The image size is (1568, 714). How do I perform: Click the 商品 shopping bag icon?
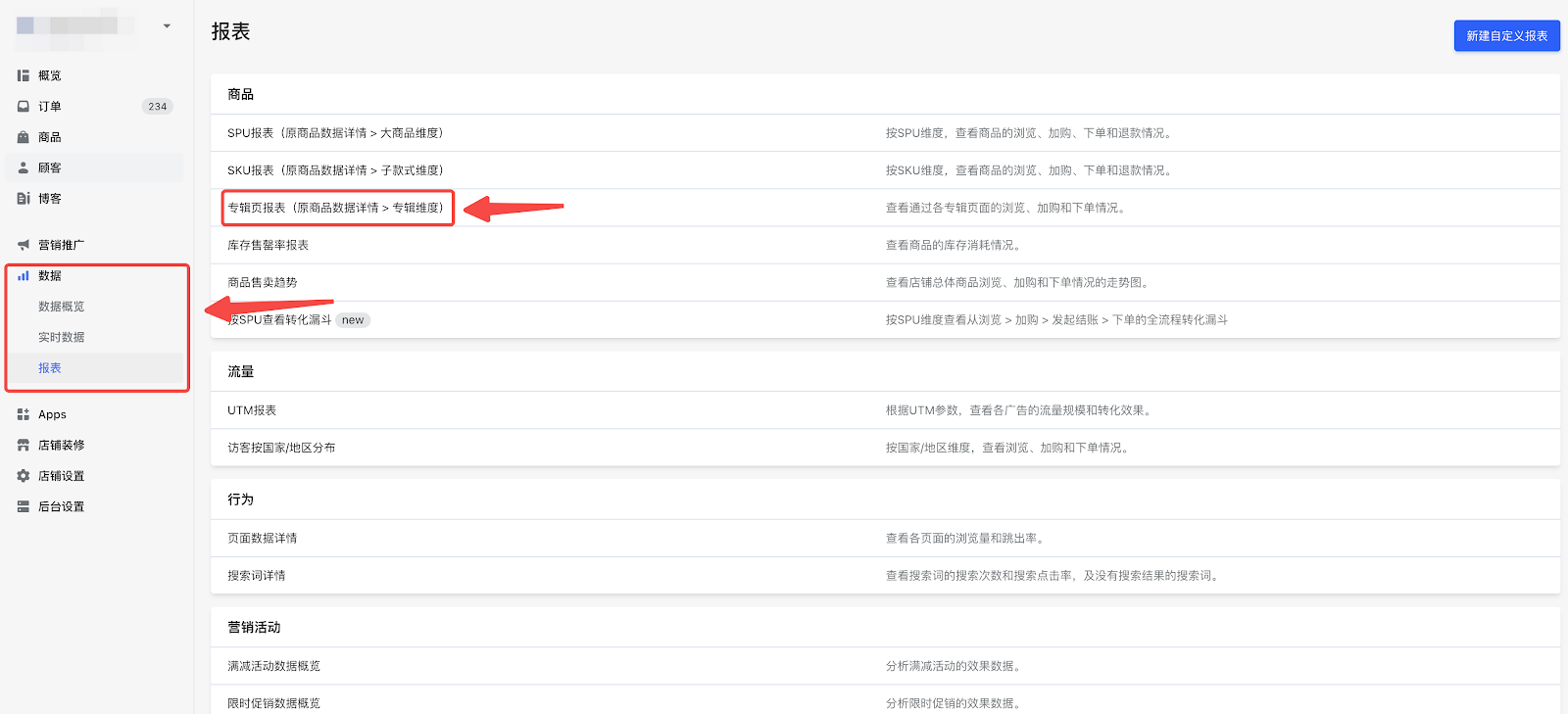click(23, 137)
